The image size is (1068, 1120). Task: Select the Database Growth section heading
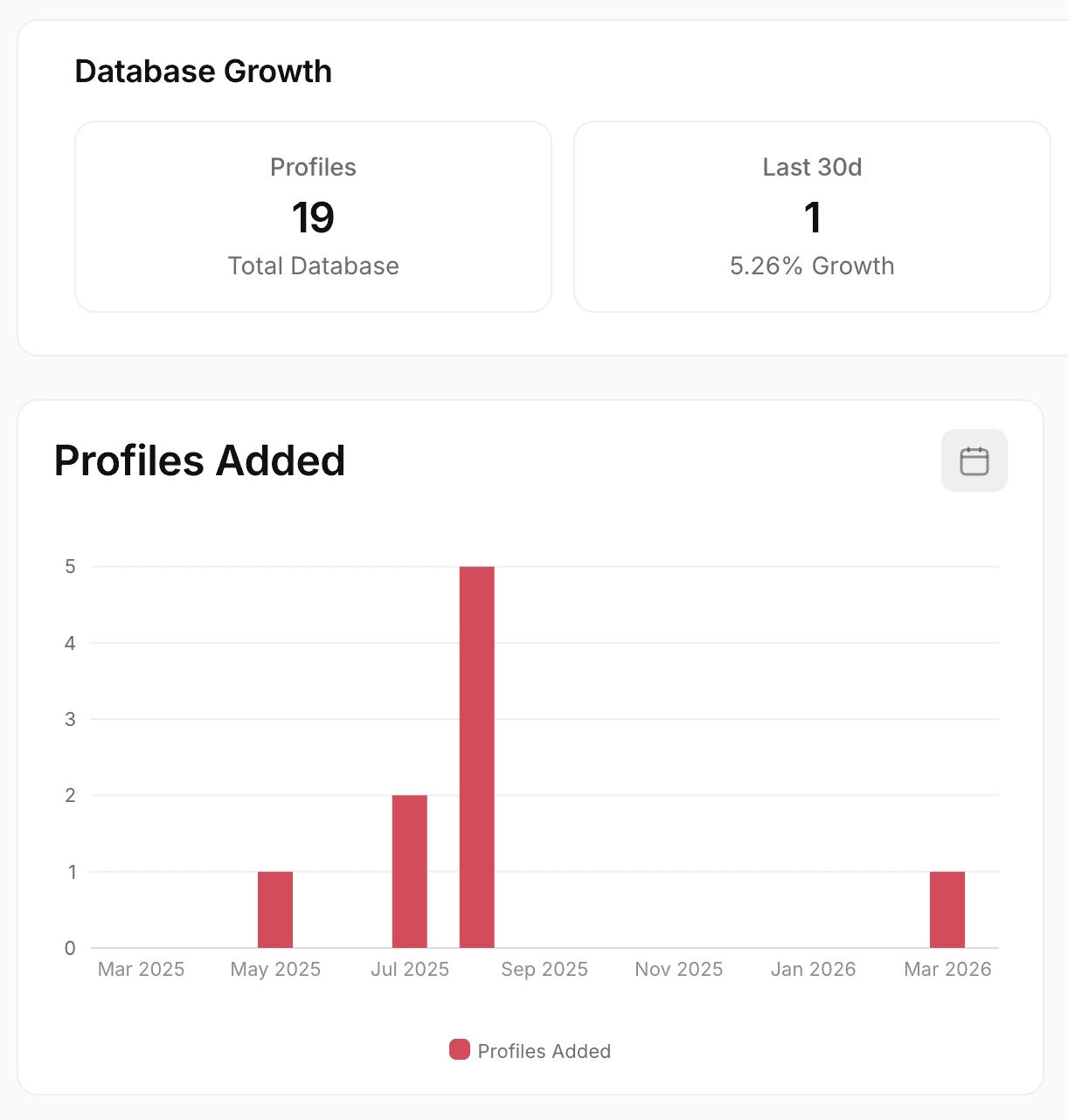click(x=204, y=71)
